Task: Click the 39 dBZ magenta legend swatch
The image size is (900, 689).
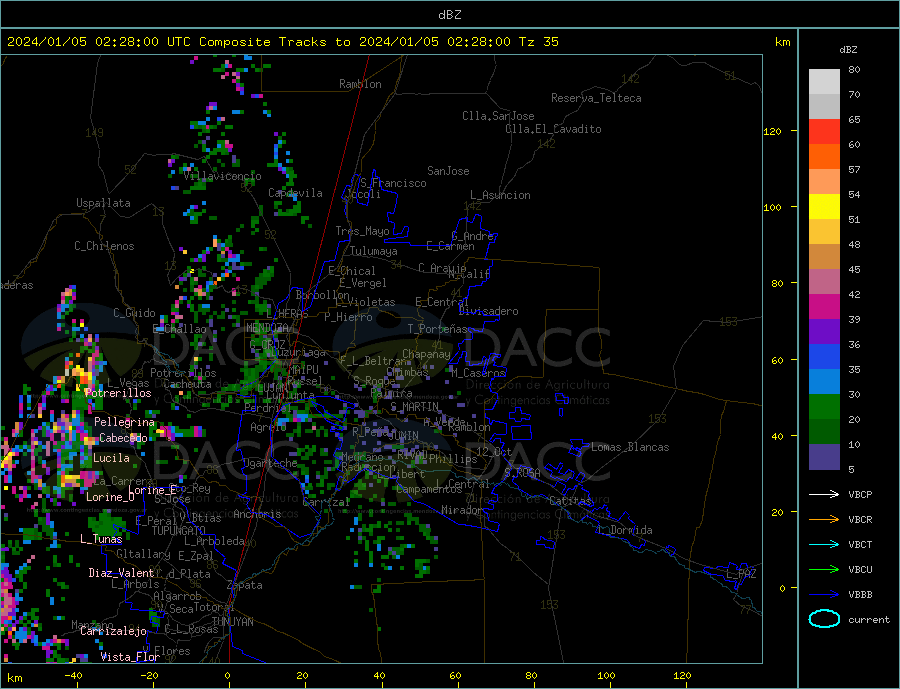Action: point(824,307)
